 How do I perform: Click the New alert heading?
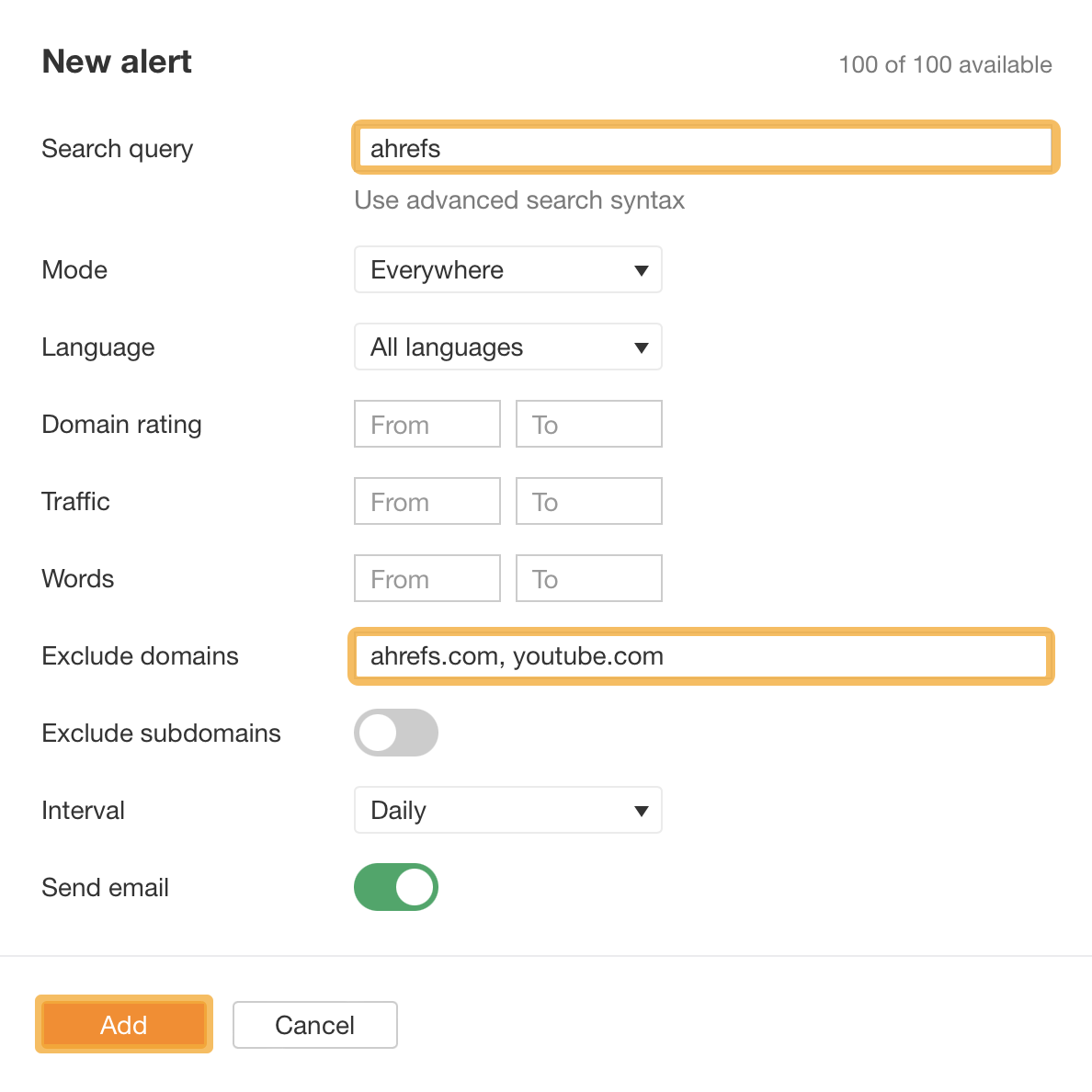(116, 61)
